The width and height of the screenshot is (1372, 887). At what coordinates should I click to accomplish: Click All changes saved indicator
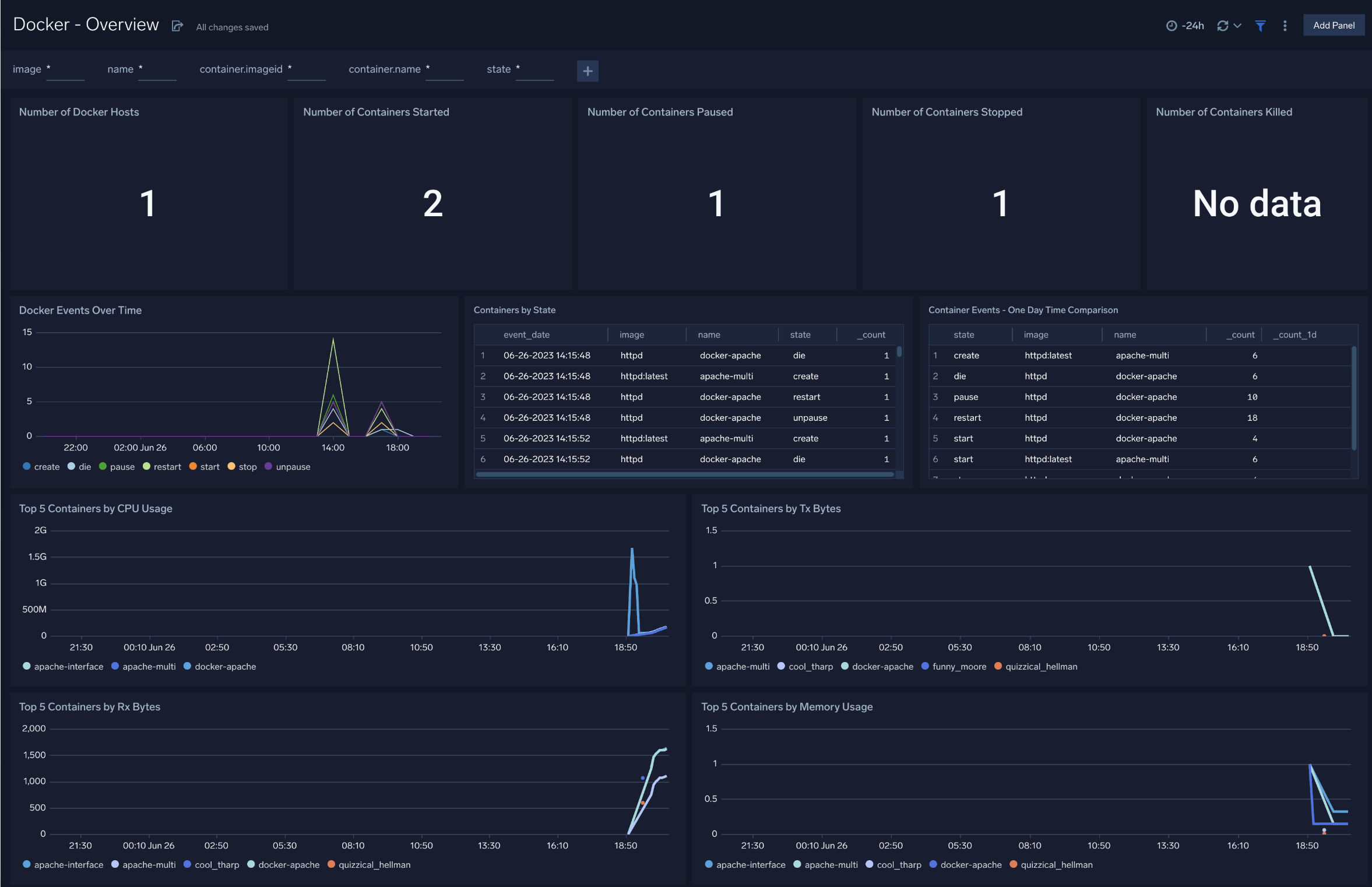231,27
